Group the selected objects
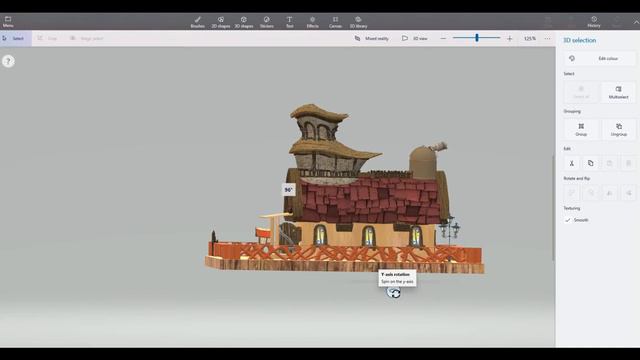Screen dimensions: 640x360 click(x=581, y=129)
